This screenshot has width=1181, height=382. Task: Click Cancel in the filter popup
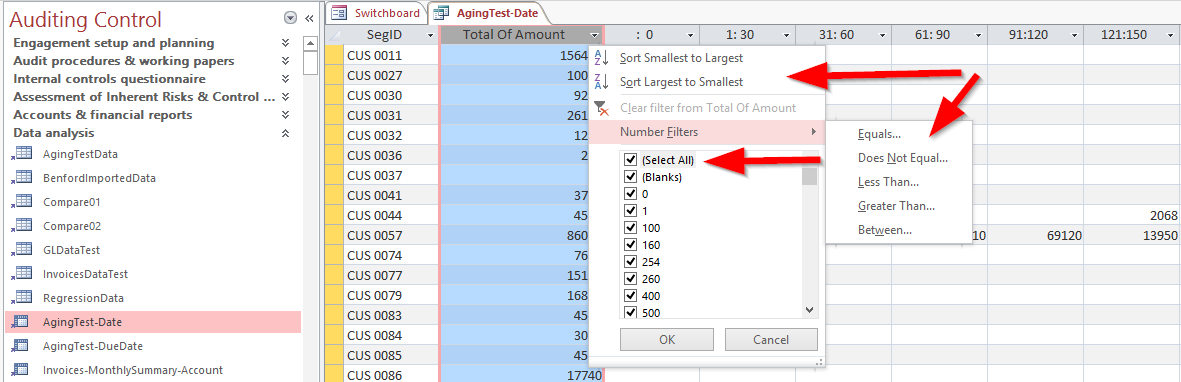point(771,340)
